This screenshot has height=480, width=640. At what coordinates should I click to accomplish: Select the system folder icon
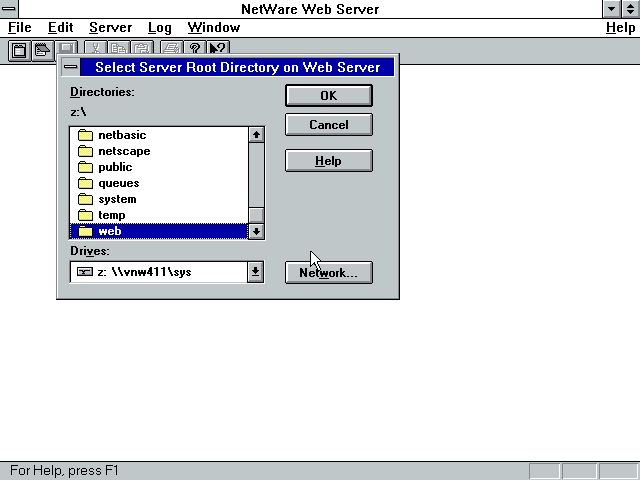click(x=85, y=199)
